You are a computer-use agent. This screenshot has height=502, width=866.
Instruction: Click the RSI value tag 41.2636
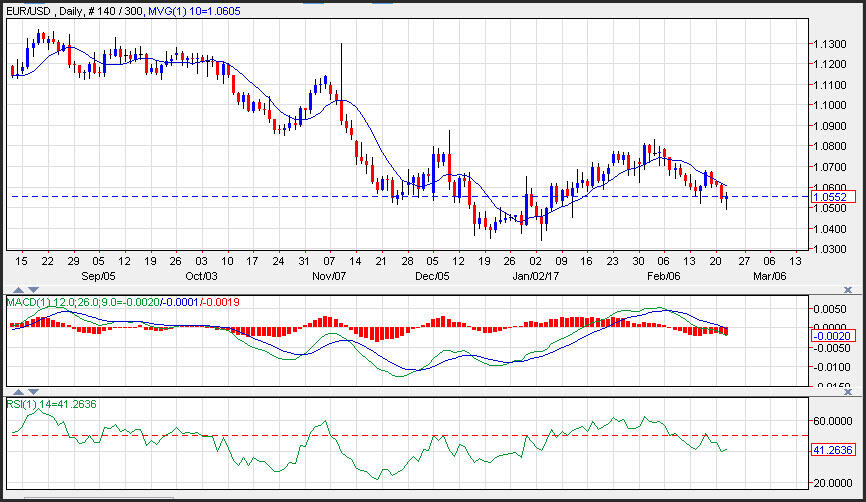(x=831, y=451)
